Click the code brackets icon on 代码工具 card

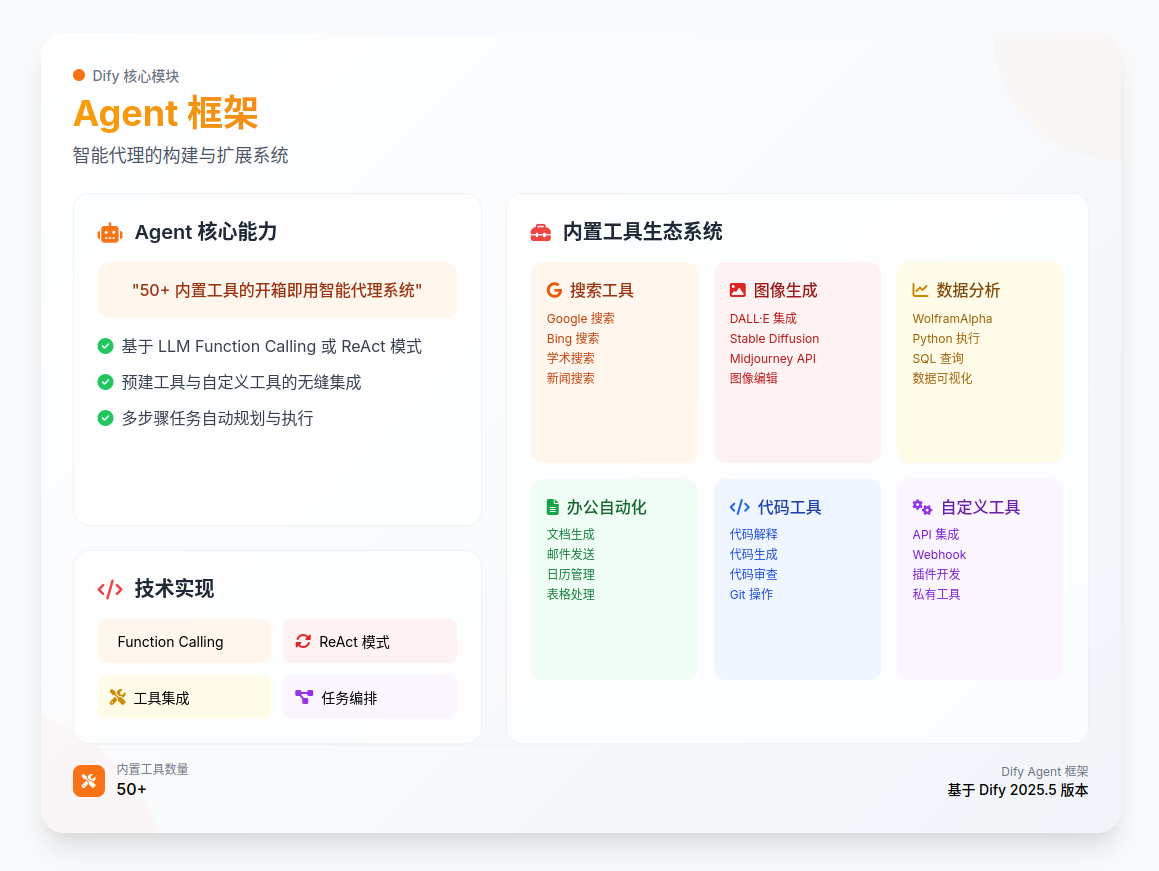coord(740,507)
